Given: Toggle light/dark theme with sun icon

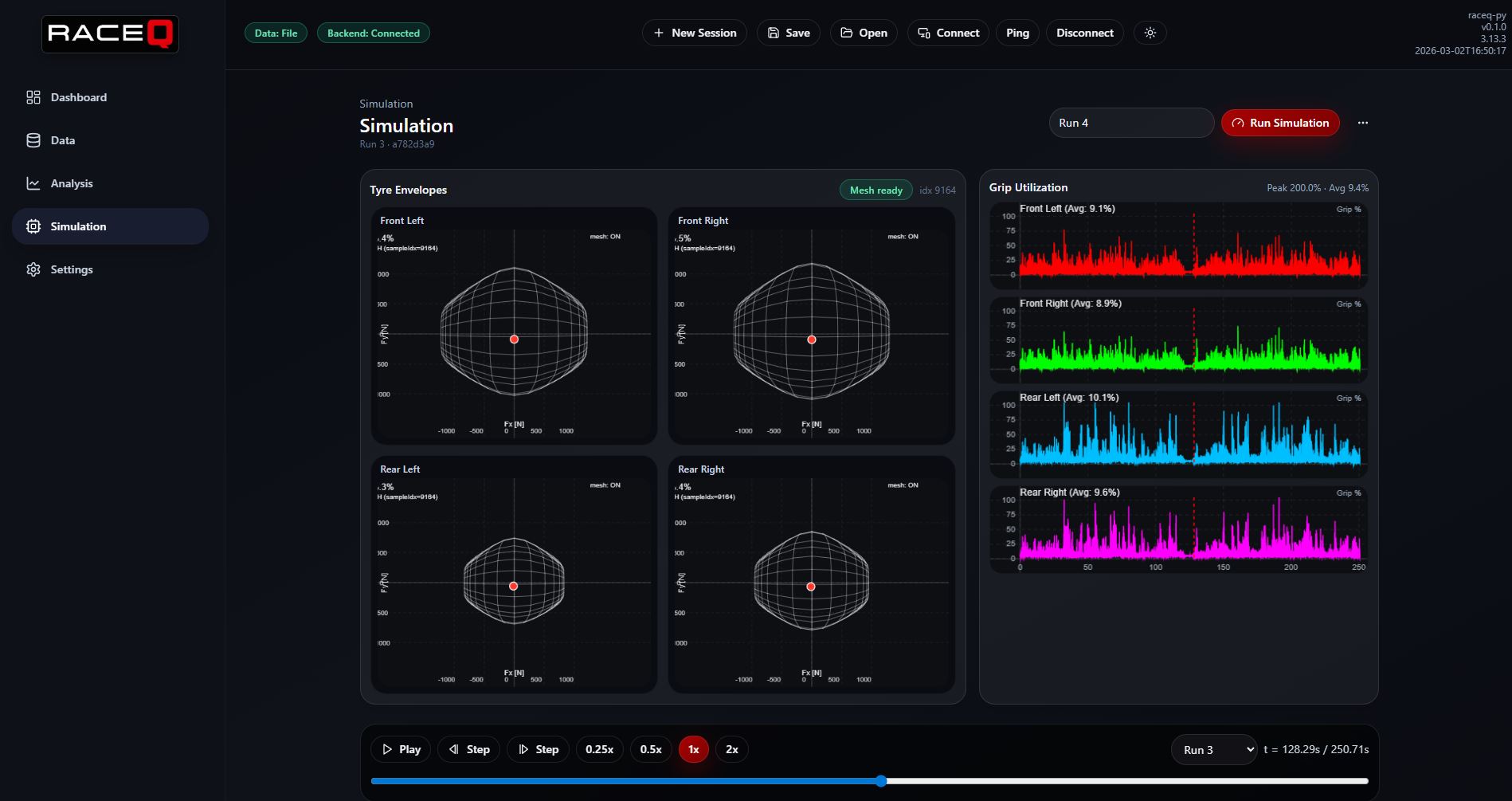Looking at the screenshot, I should point(1150,33).
